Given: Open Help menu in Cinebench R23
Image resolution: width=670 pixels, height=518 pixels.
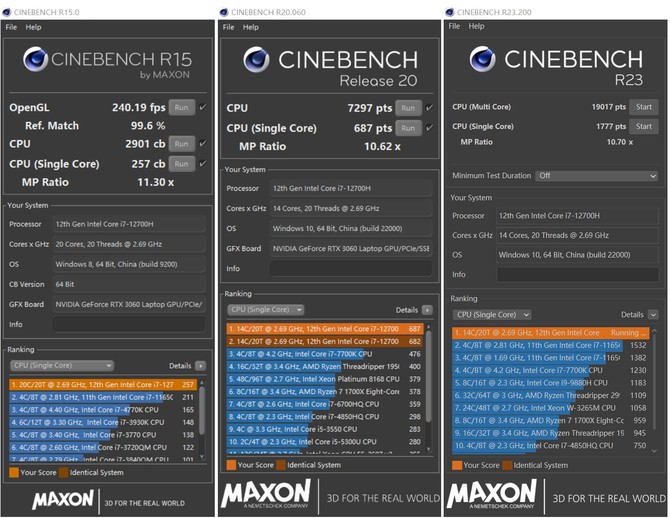Looking at the screenshot, I should click(476, 26).
